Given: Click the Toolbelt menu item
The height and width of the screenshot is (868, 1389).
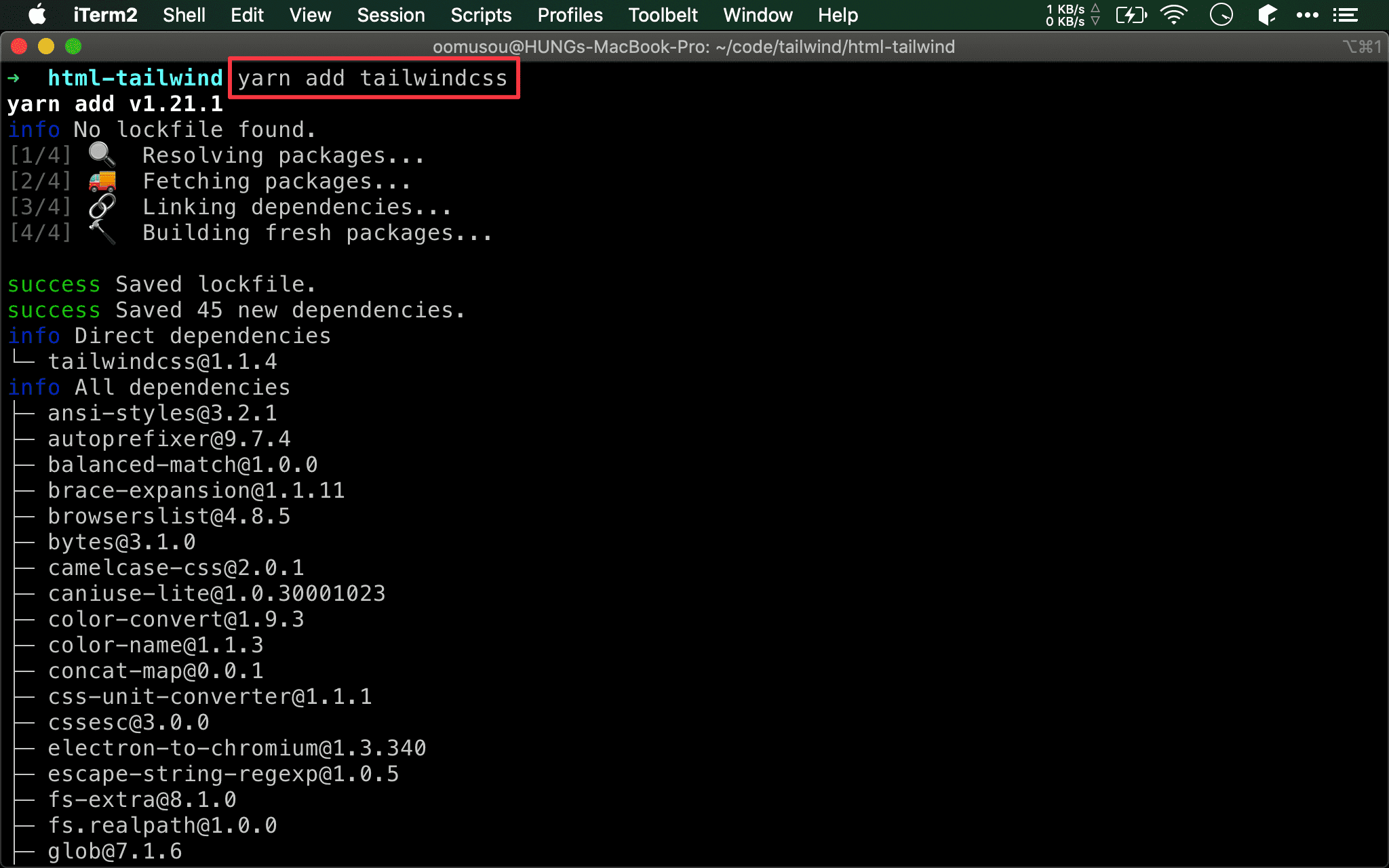Looking at the screenshot, I should tap(660, 15).
